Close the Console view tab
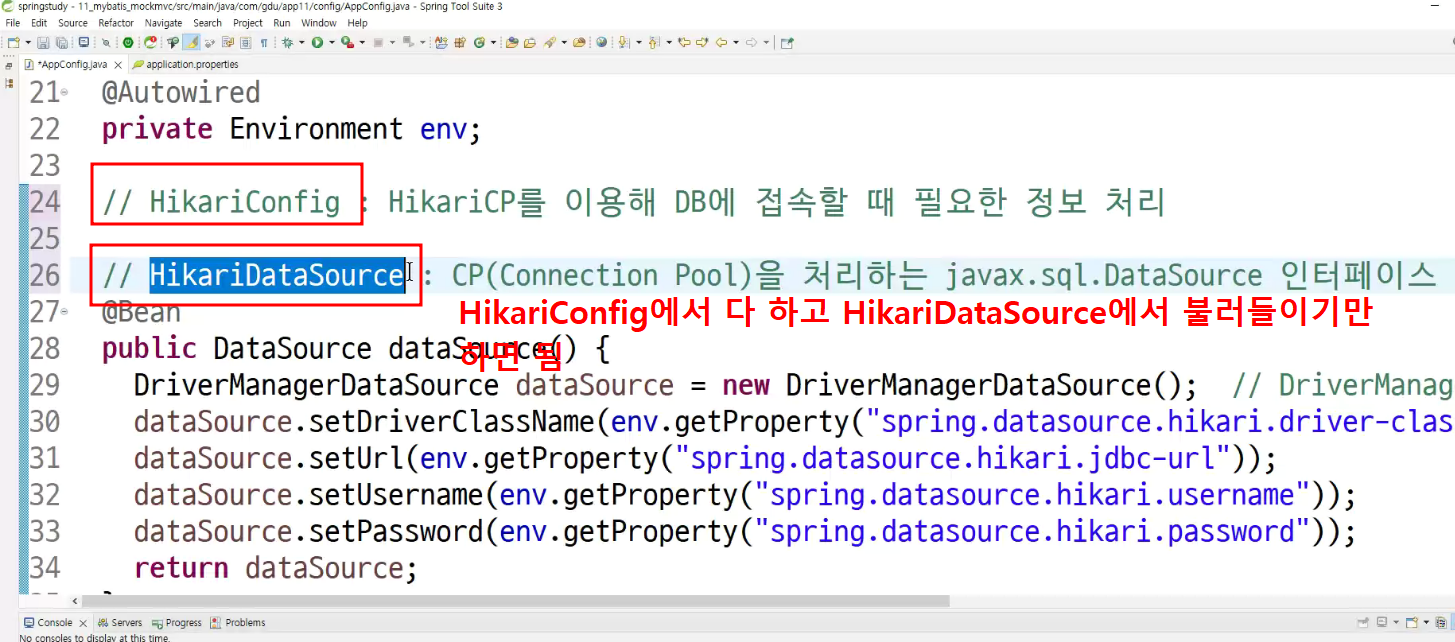The height and width of the screenshot is (642, 1455). coord(83,622)
